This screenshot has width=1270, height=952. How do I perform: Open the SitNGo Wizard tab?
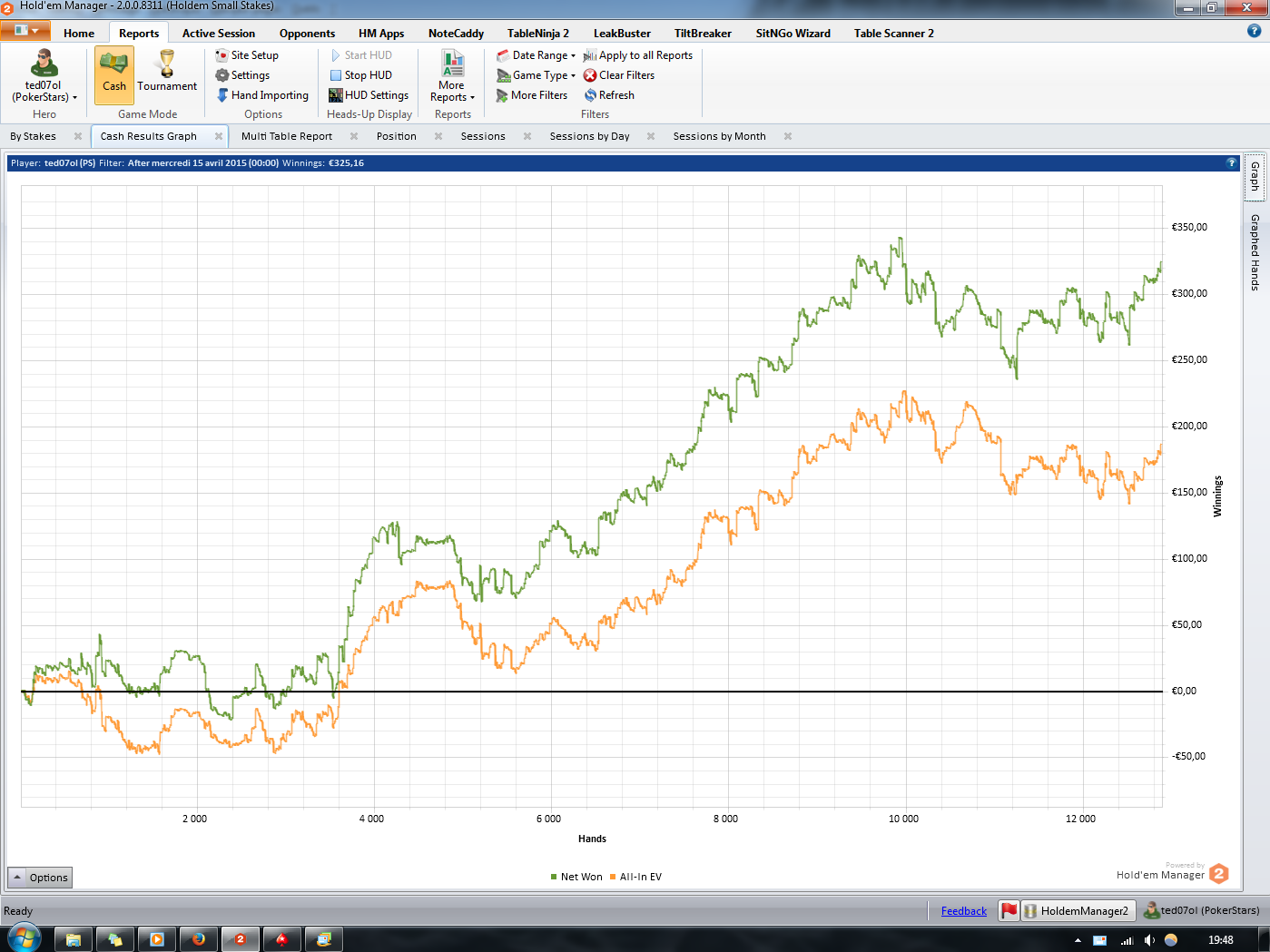793,34
